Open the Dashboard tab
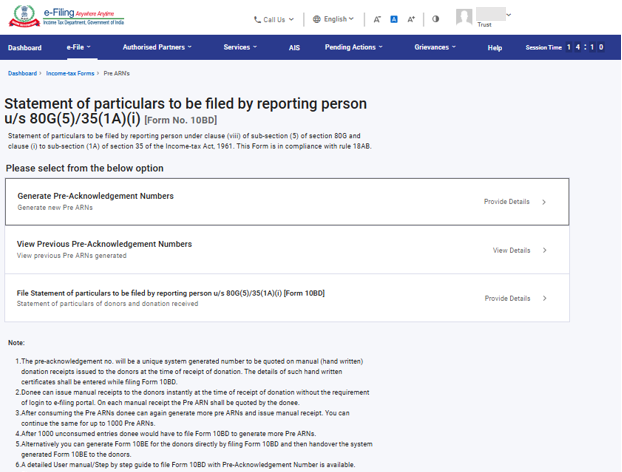 click(x=25, y=48)
